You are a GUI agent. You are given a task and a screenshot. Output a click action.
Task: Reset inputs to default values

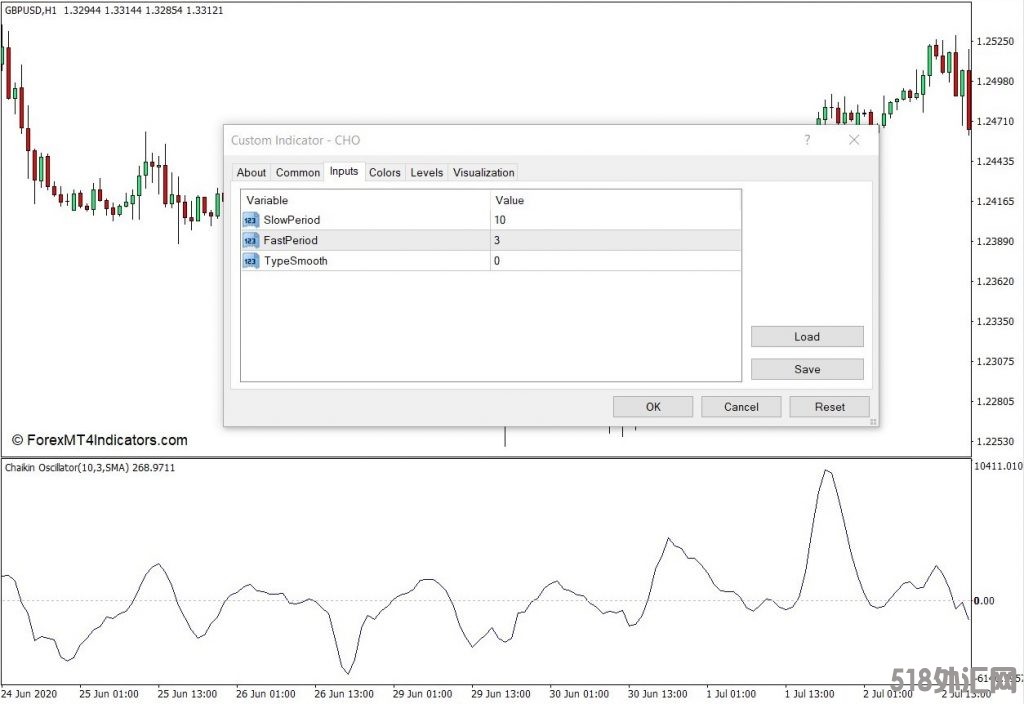coord(829,407)
